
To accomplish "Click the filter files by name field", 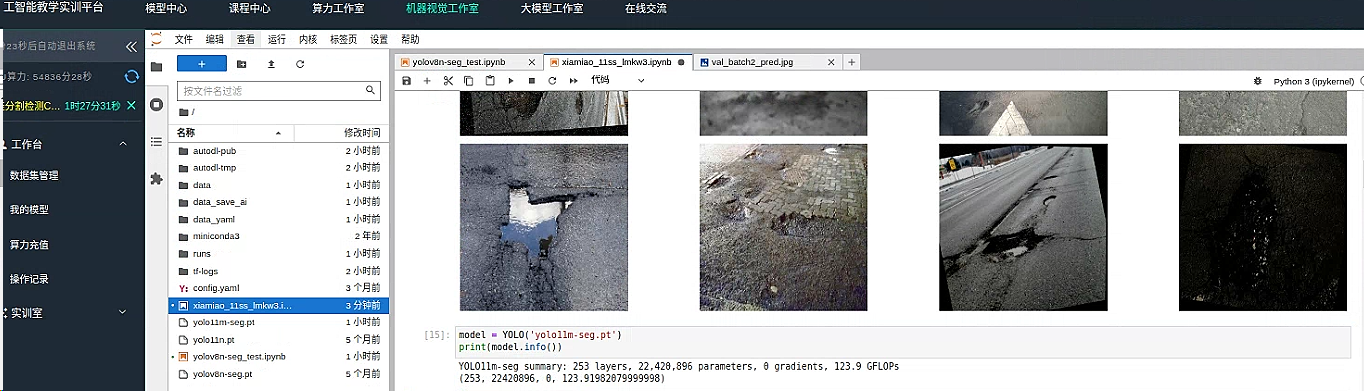I will (x=279, y=91).
